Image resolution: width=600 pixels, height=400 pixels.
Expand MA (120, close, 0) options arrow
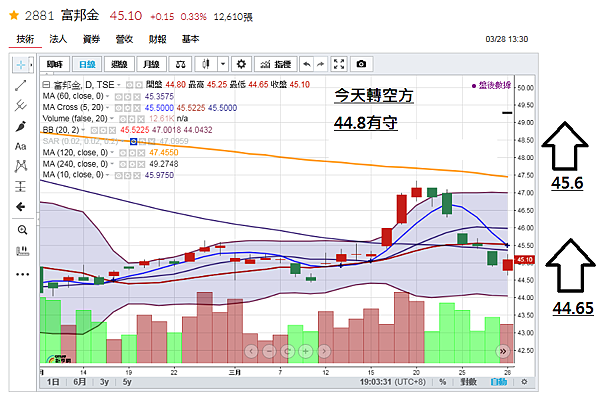click(x=112, y=153)
